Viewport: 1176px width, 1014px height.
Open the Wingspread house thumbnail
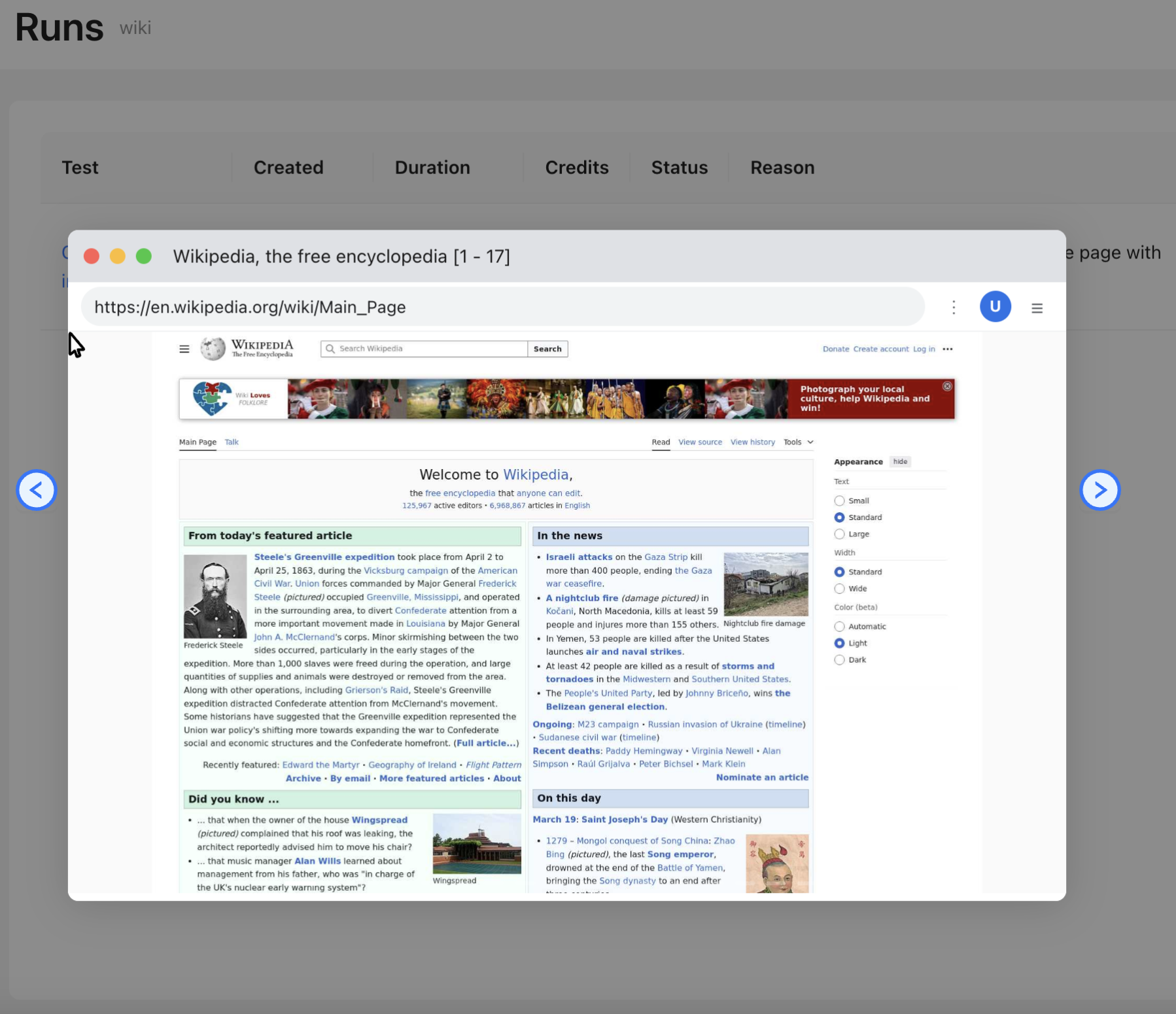(x=477, y=844)
